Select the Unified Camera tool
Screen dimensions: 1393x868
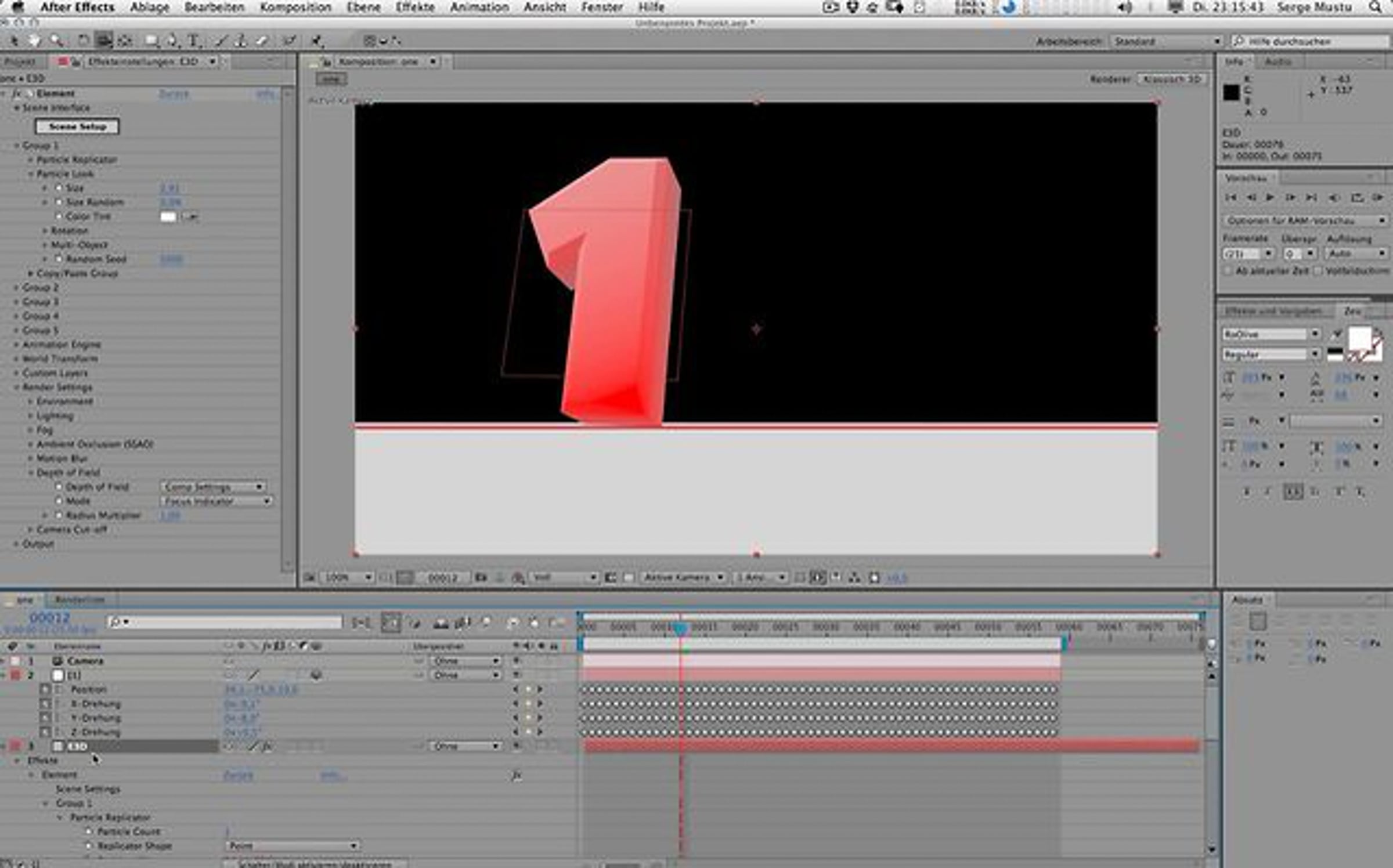(x=104, y=41)
